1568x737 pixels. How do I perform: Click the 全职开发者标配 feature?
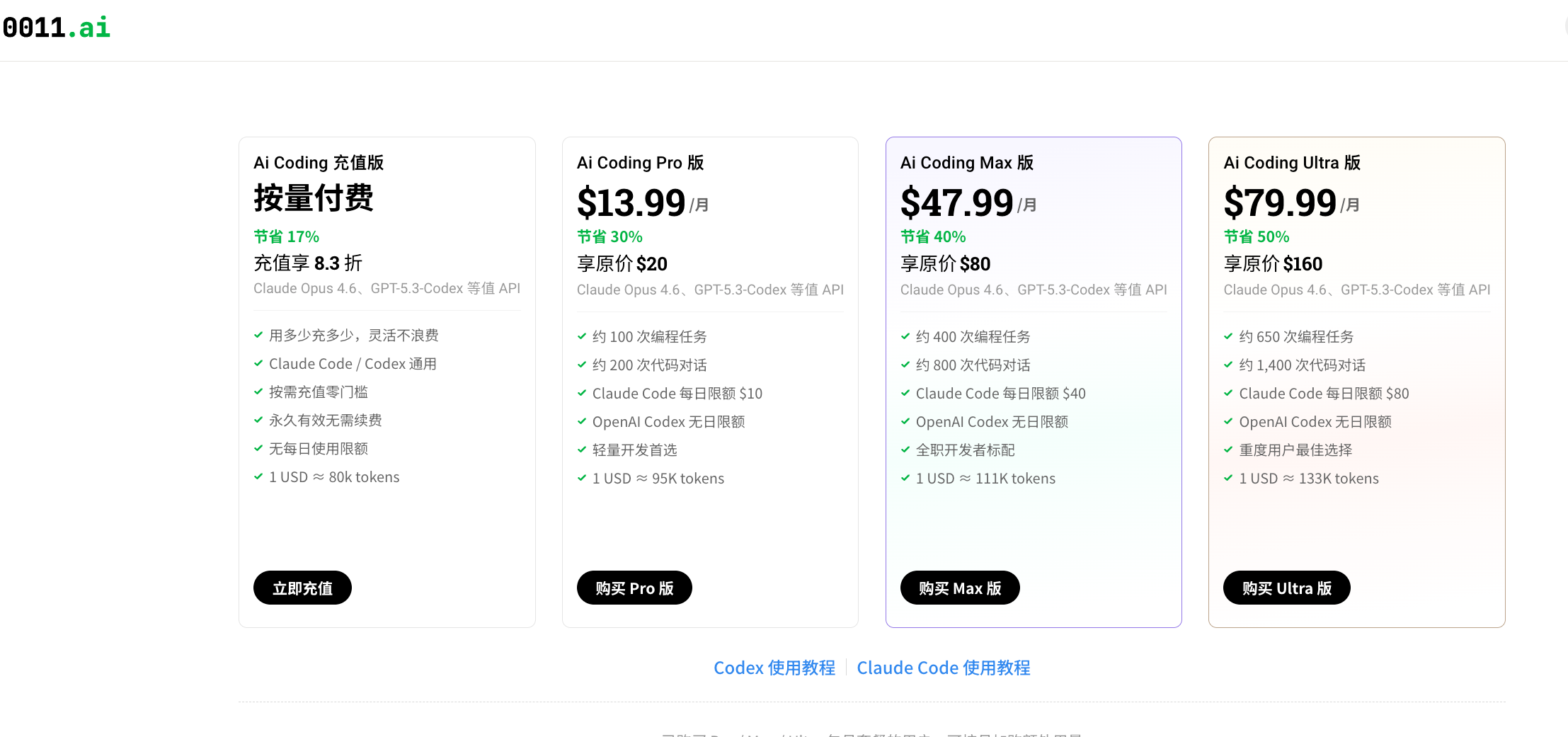966,450
